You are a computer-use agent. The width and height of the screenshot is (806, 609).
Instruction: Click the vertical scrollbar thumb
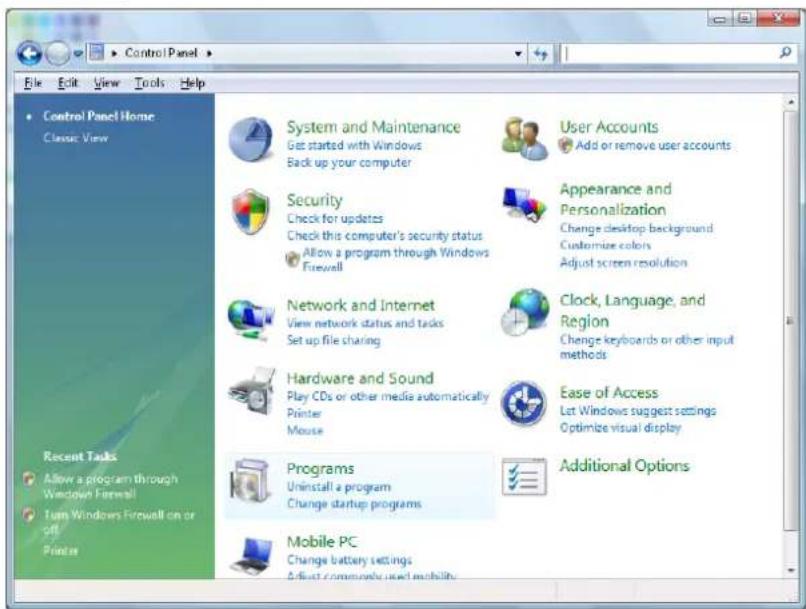791,321
